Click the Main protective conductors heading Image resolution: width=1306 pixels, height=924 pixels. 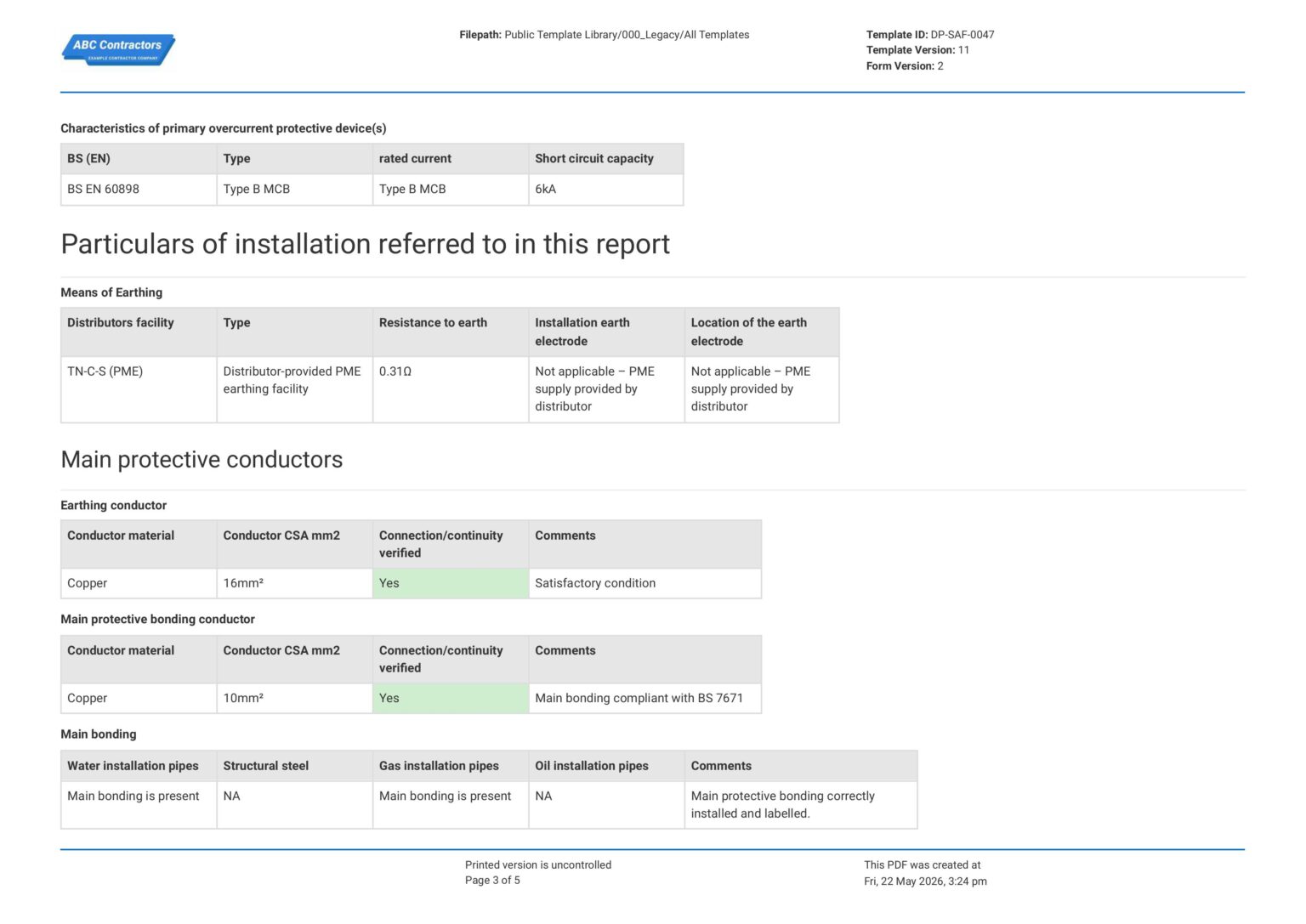(x=202, y=460)
